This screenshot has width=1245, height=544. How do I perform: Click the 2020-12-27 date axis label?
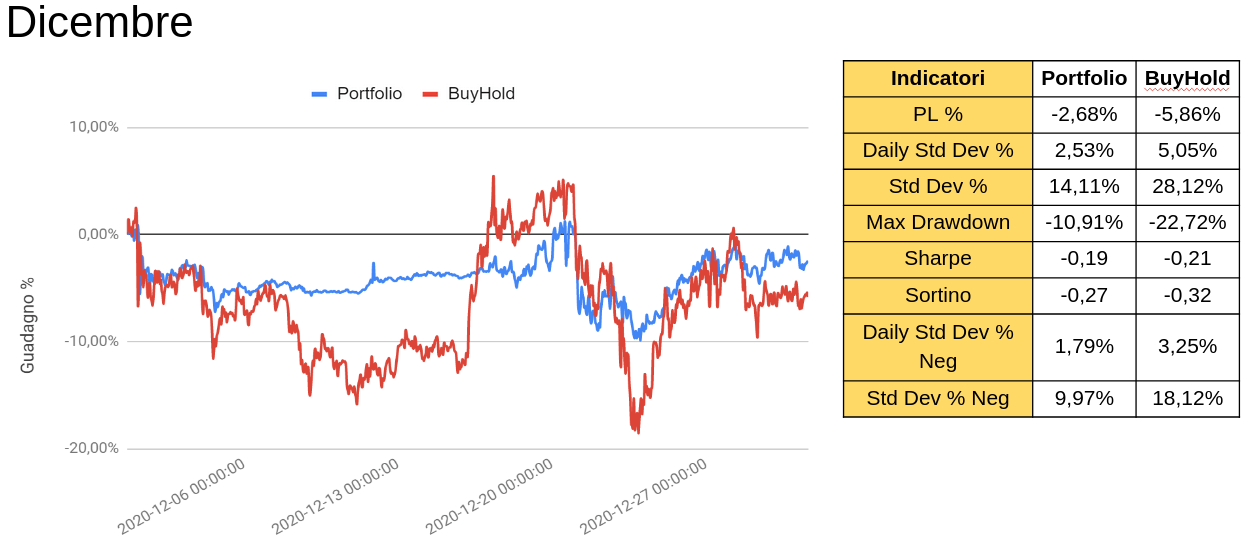click(x=644, y=495)
